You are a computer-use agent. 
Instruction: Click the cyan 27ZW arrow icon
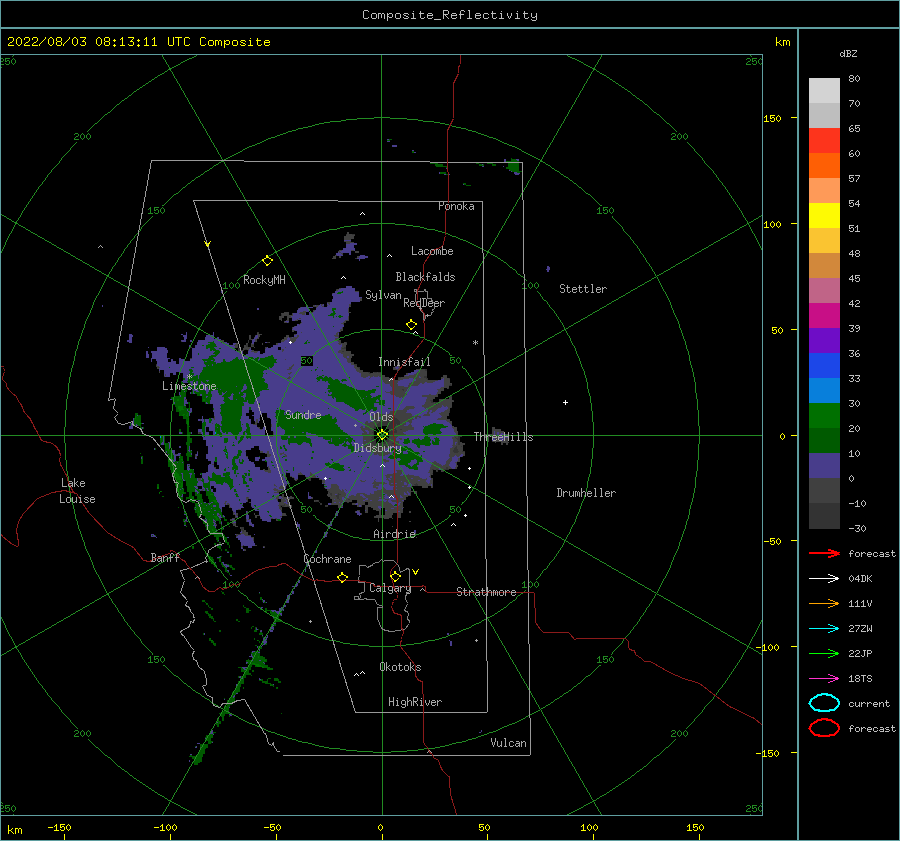pyautogui.click(x=824, y=629)
